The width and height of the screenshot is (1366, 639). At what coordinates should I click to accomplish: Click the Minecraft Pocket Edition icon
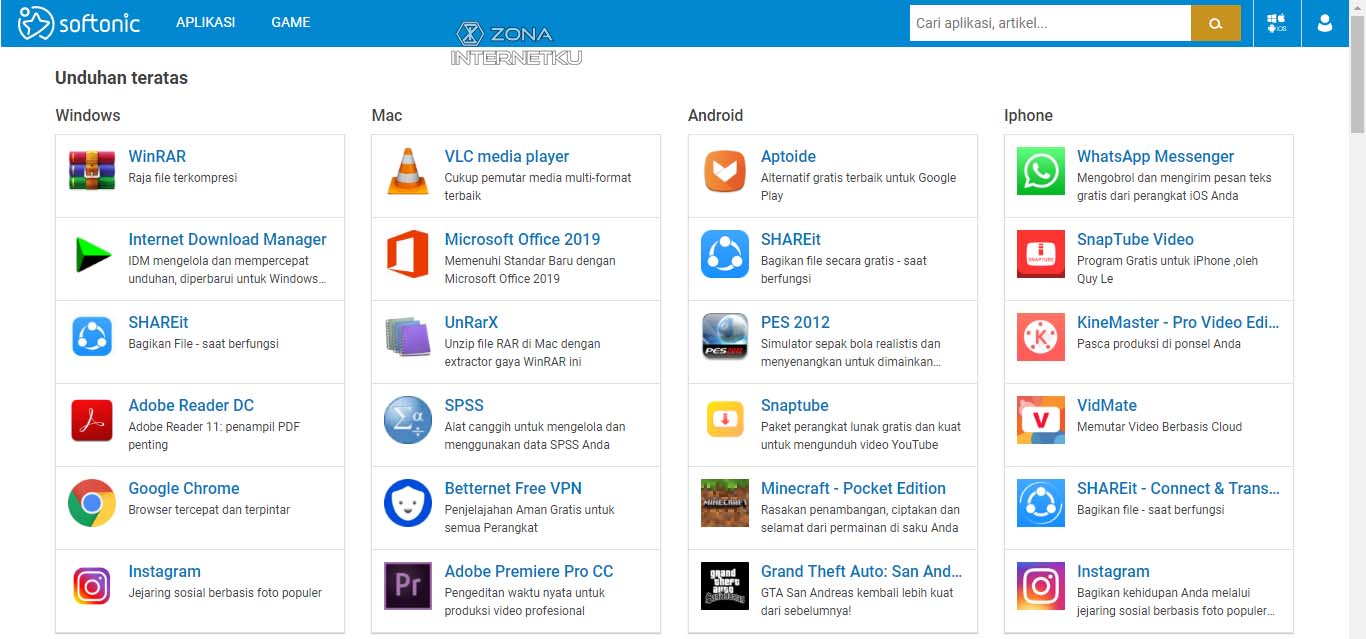click(724, 505)
